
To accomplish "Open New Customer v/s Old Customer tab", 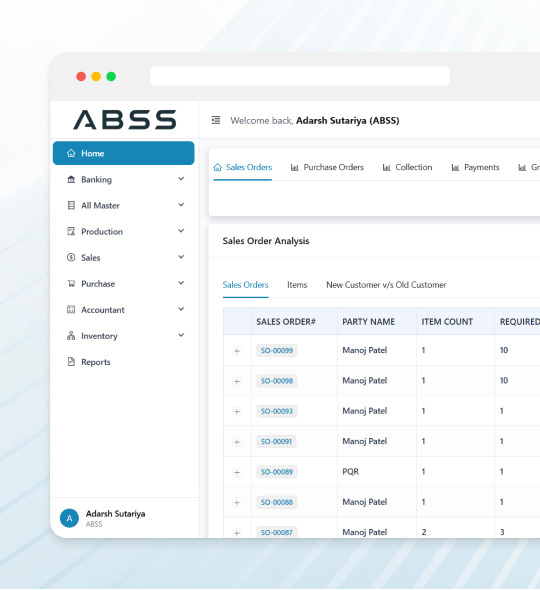I will [386, 285].
